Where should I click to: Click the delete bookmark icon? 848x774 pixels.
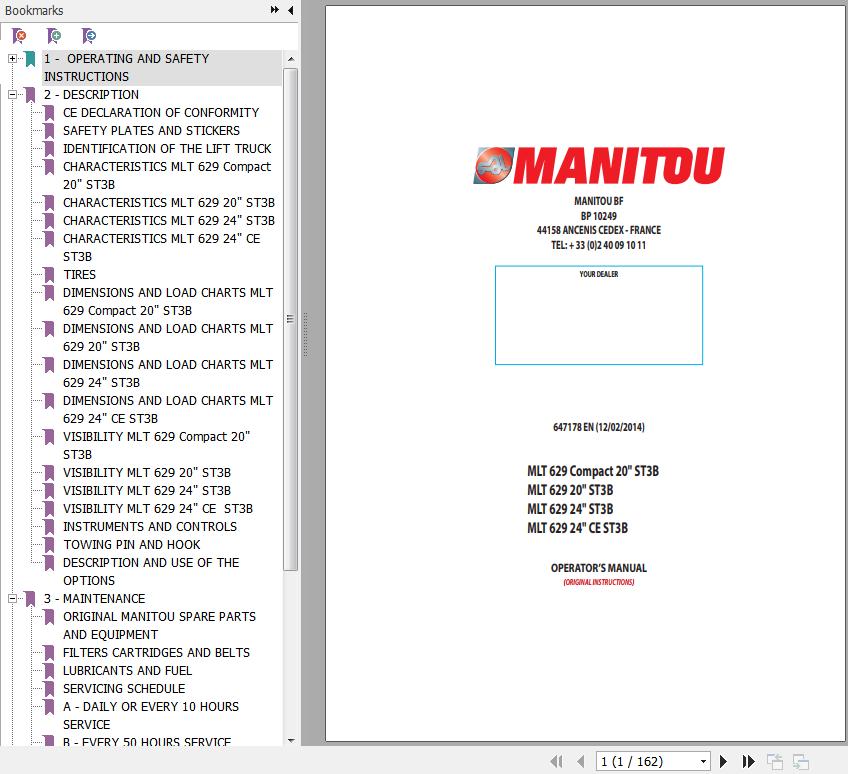[19, 36]
